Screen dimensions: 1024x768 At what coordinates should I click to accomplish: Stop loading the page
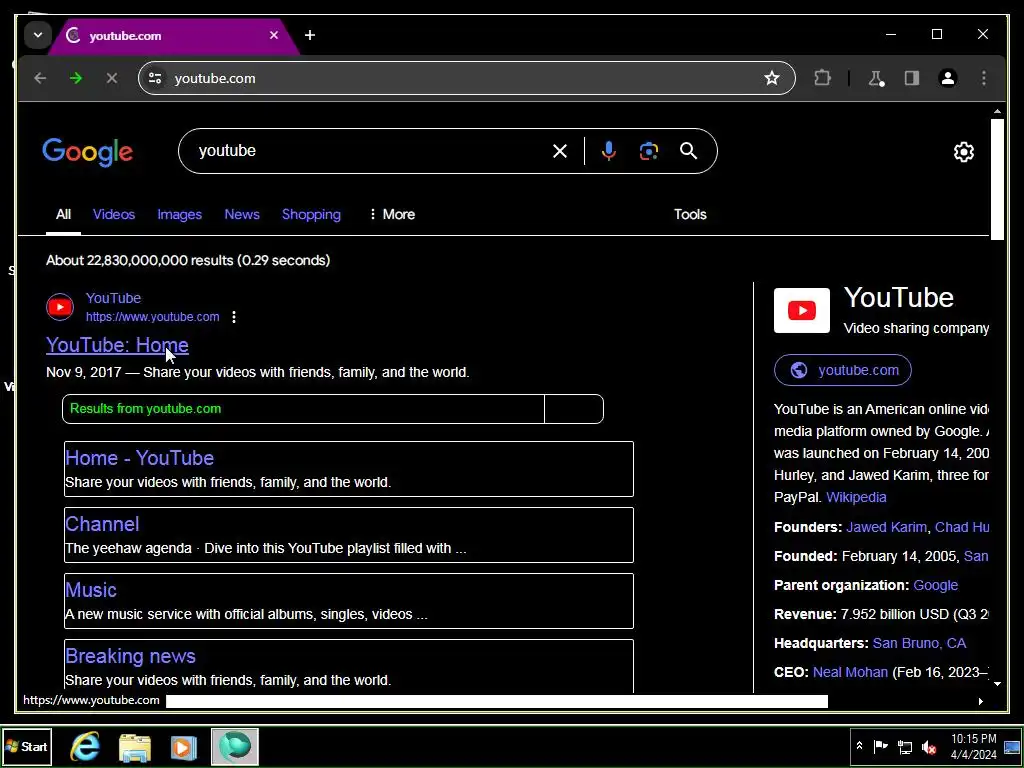pyautogui.click(x=112, y=78)
